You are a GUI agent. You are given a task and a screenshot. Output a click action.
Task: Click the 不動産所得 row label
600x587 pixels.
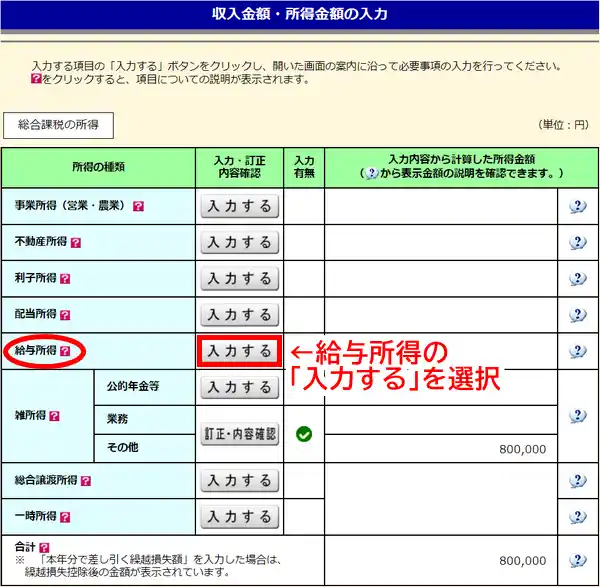coord(41,242)
